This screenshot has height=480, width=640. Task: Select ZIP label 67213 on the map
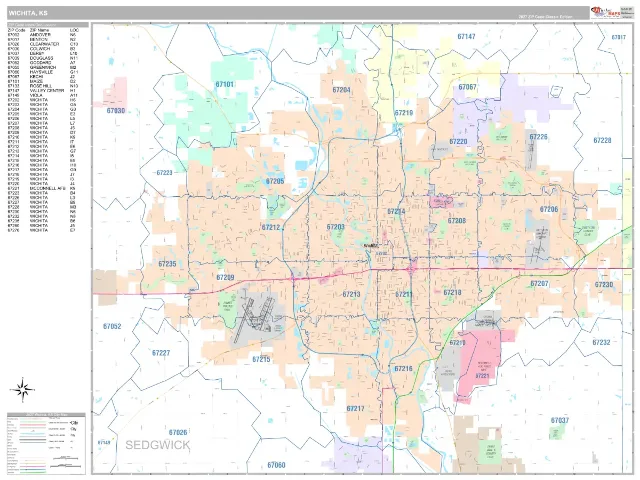351,294
